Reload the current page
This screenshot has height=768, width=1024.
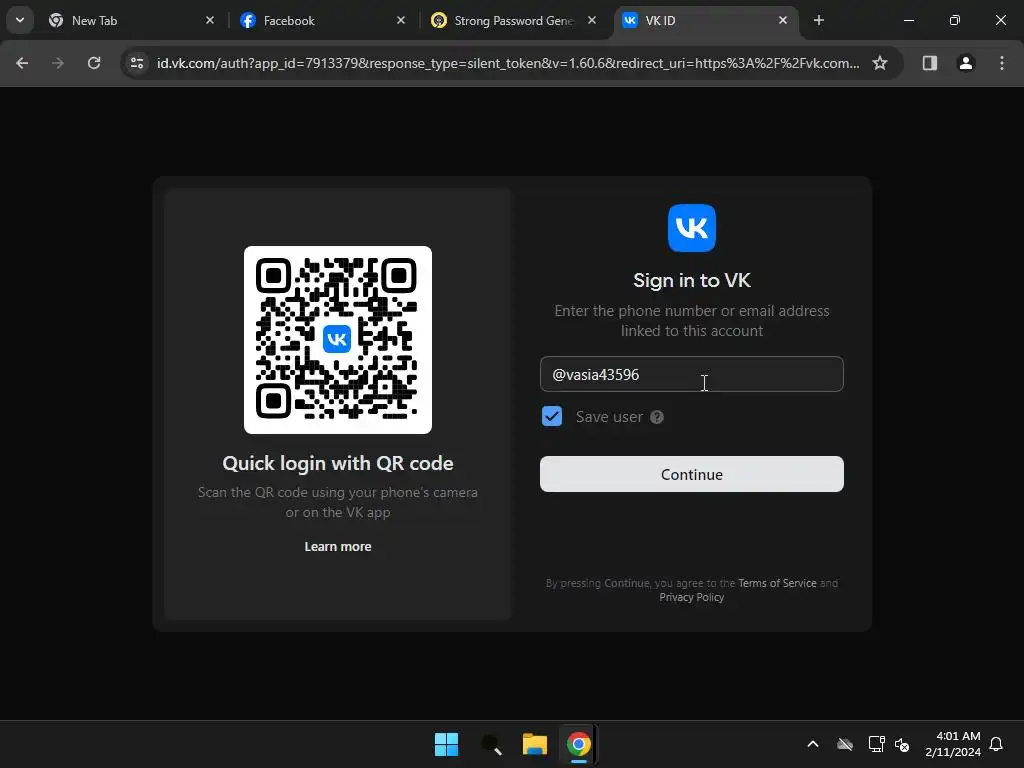[x=94, y=63]
